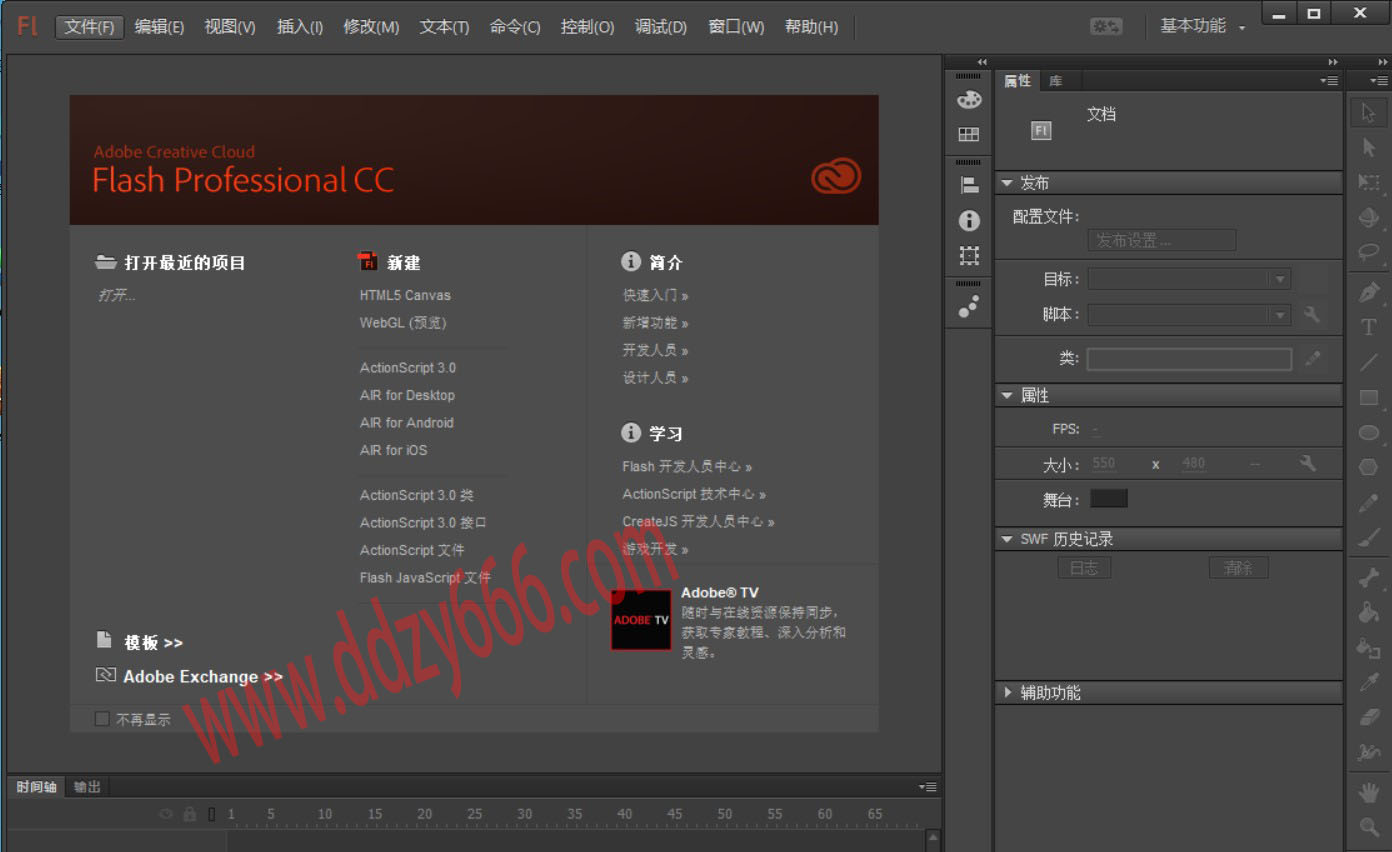
Task: Open the Align panel icon
Action: (969, 185)
